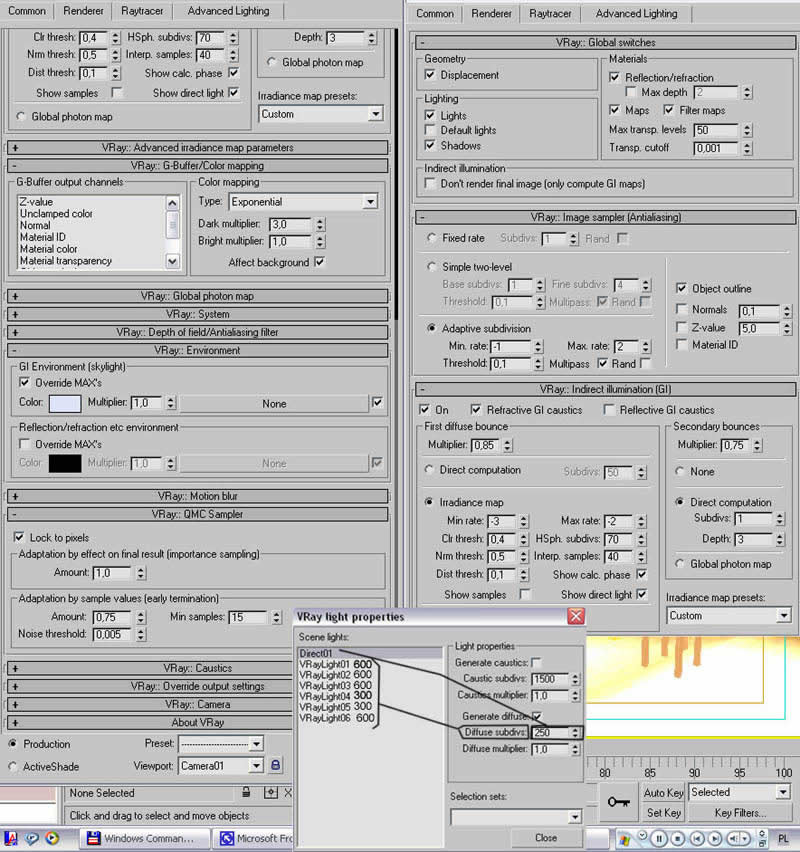
Task: Toggle Lock to pixels checkbox
Action: tap(19, 537)
